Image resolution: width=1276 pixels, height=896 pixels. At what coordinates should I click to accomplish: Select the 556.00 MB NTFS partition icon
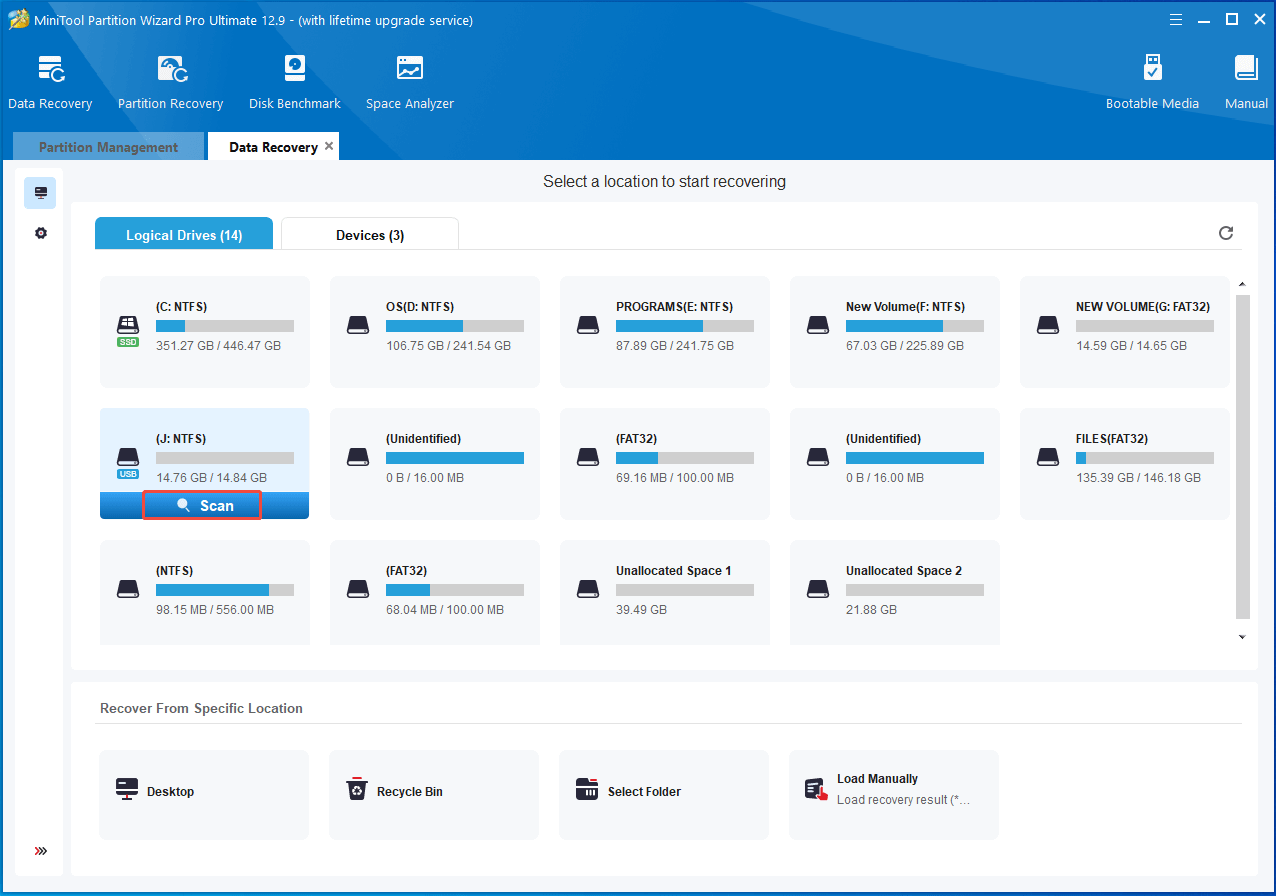pyautogui.click(x=128, y=589)
